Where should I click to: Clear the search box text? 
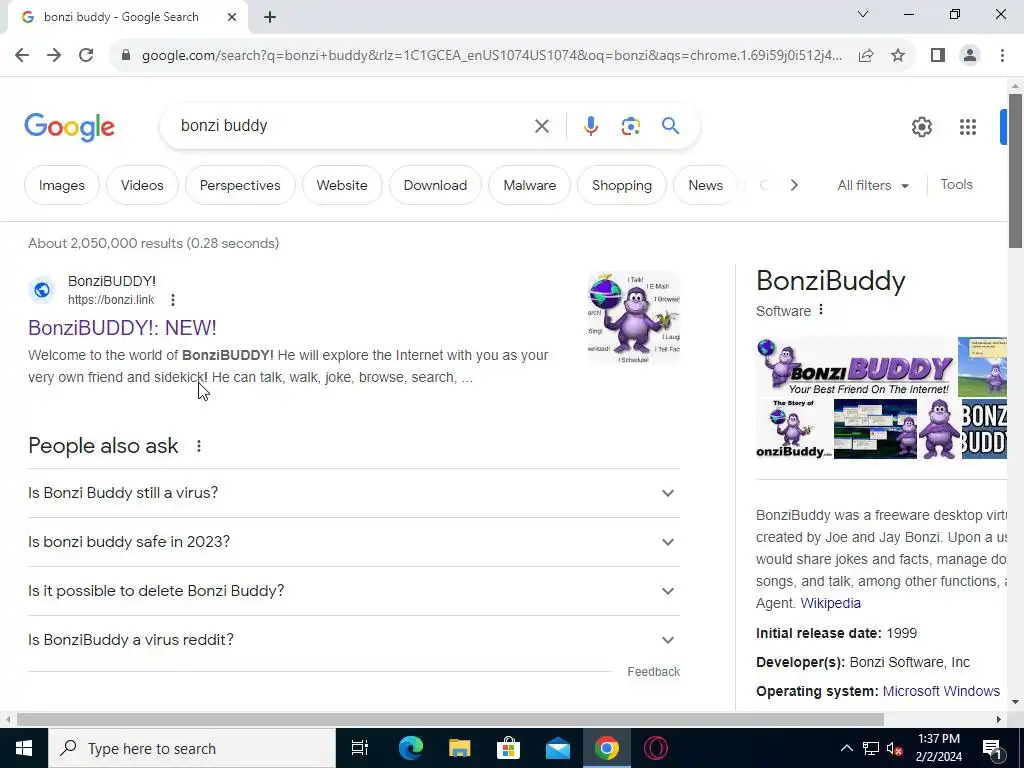(541, 126)
